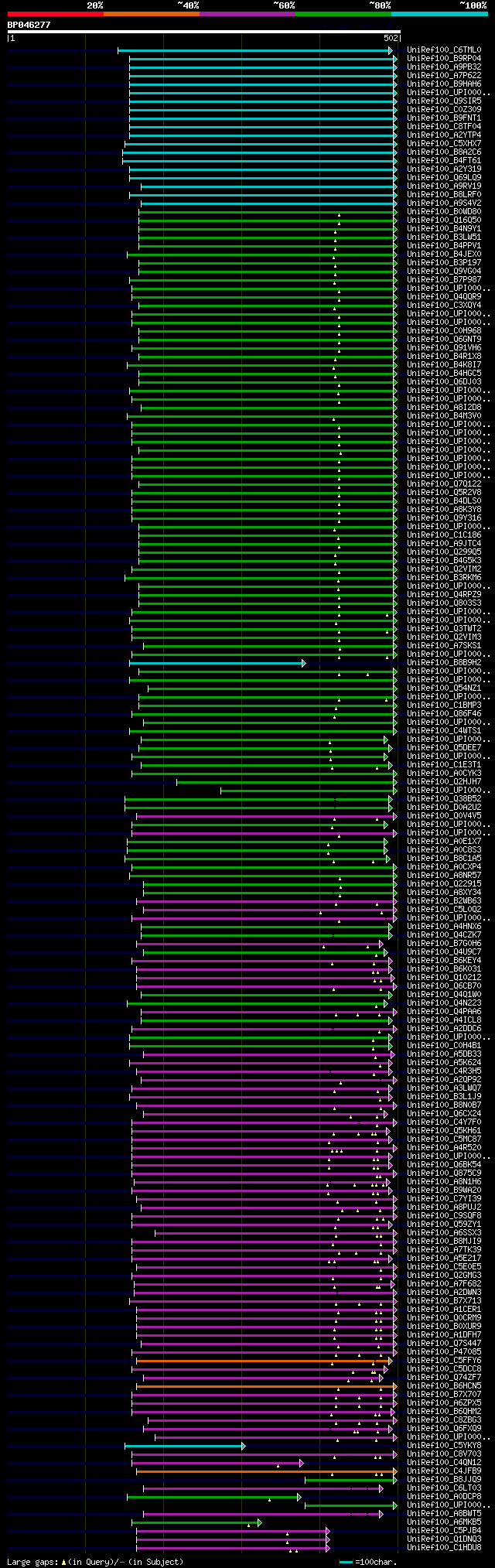Click the orange ~40% identity legend segment
Screen dimensions: 495x1568
[x=151, y=14]
